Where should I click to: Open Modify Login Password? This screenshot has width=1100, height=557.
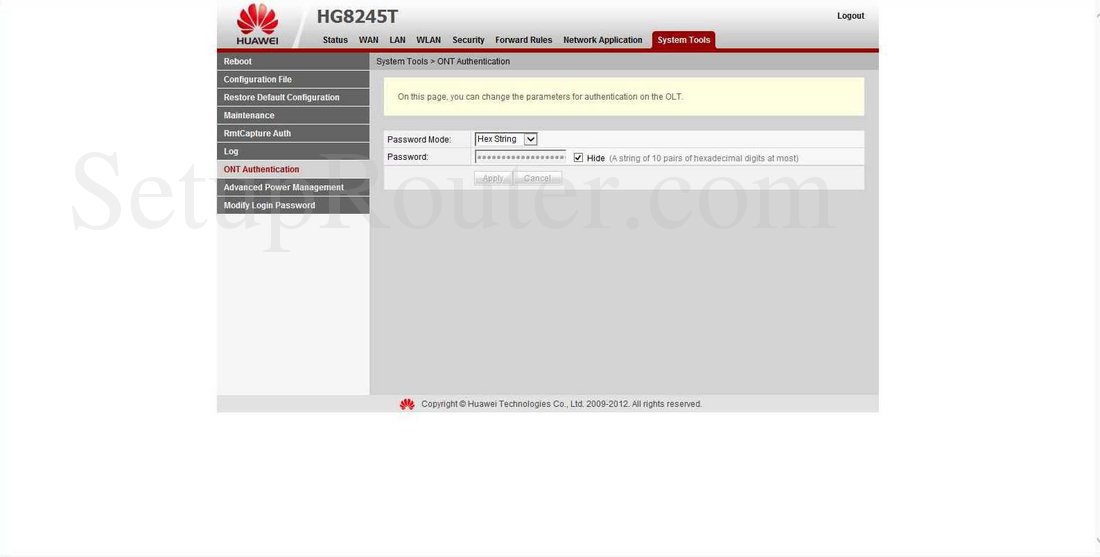point(293,206)
